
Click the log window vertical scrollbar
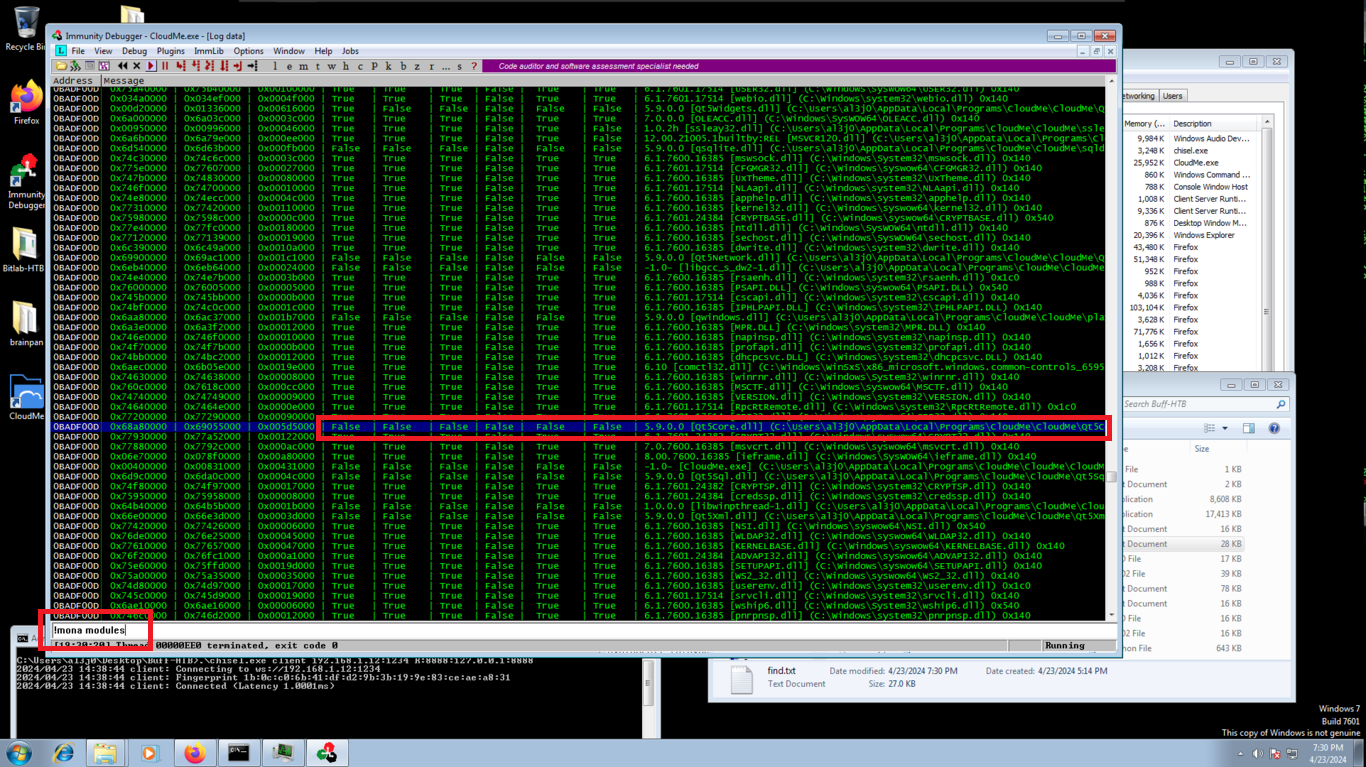[x=1111, y=350]
